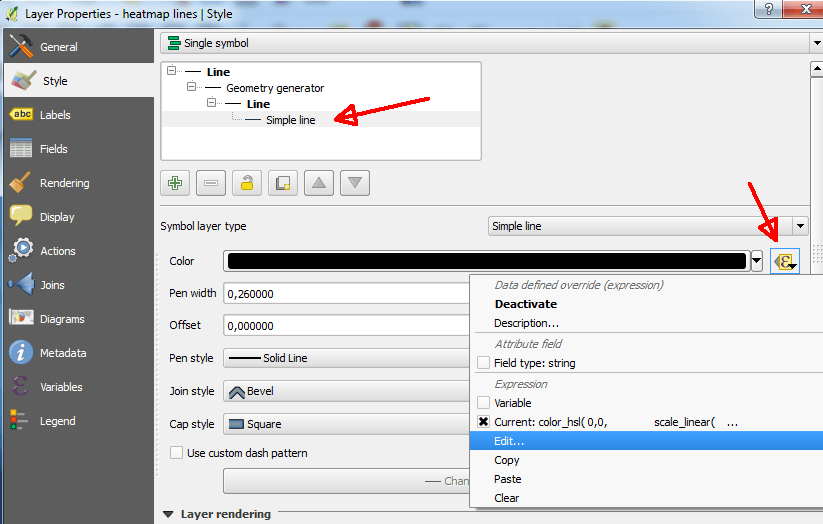Move symbol layer down
Image resolution: width=823 pixels, height=524 pixels.
click(x=355, y=183)
